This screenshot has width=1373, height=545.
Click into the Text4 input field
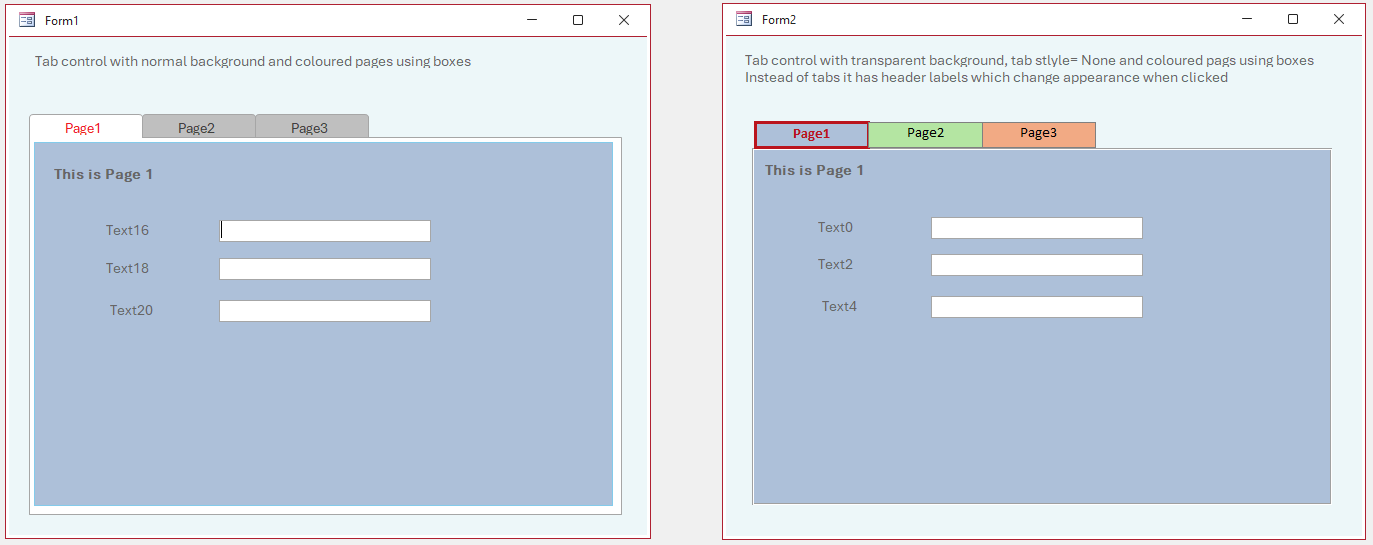click(x=1037, y=307)
